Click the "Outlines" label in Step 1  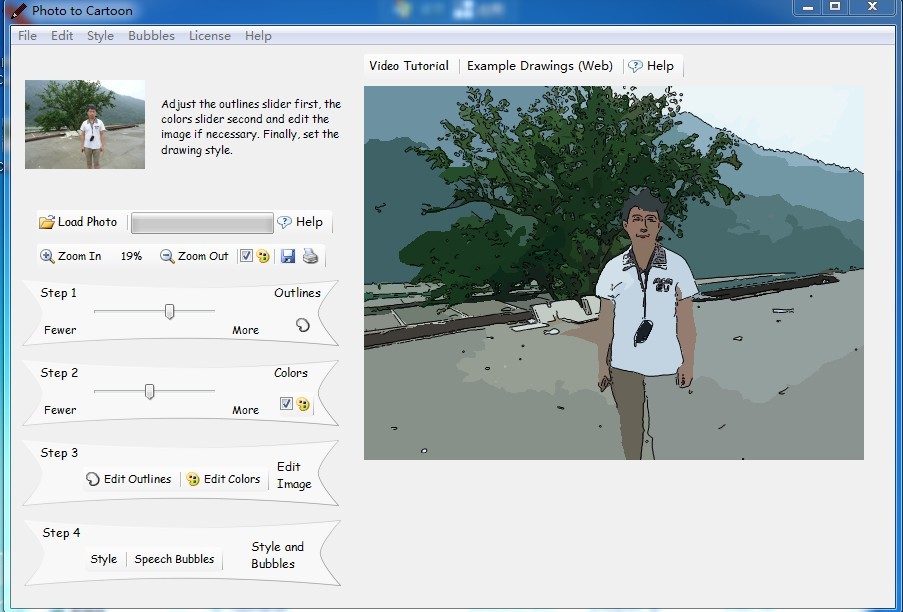tap(297, 293)
